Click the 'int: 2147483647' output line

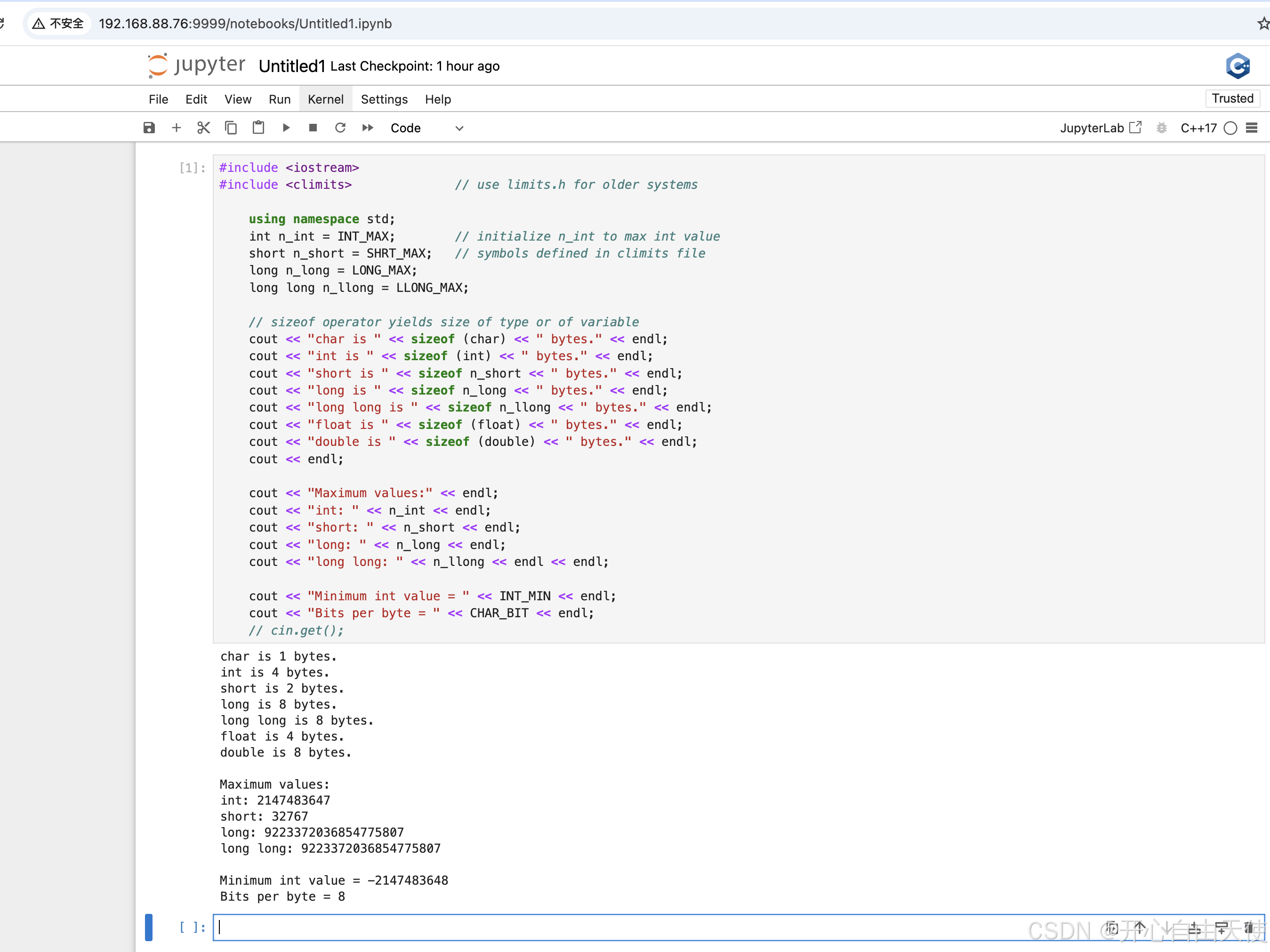tap(275, 800)
